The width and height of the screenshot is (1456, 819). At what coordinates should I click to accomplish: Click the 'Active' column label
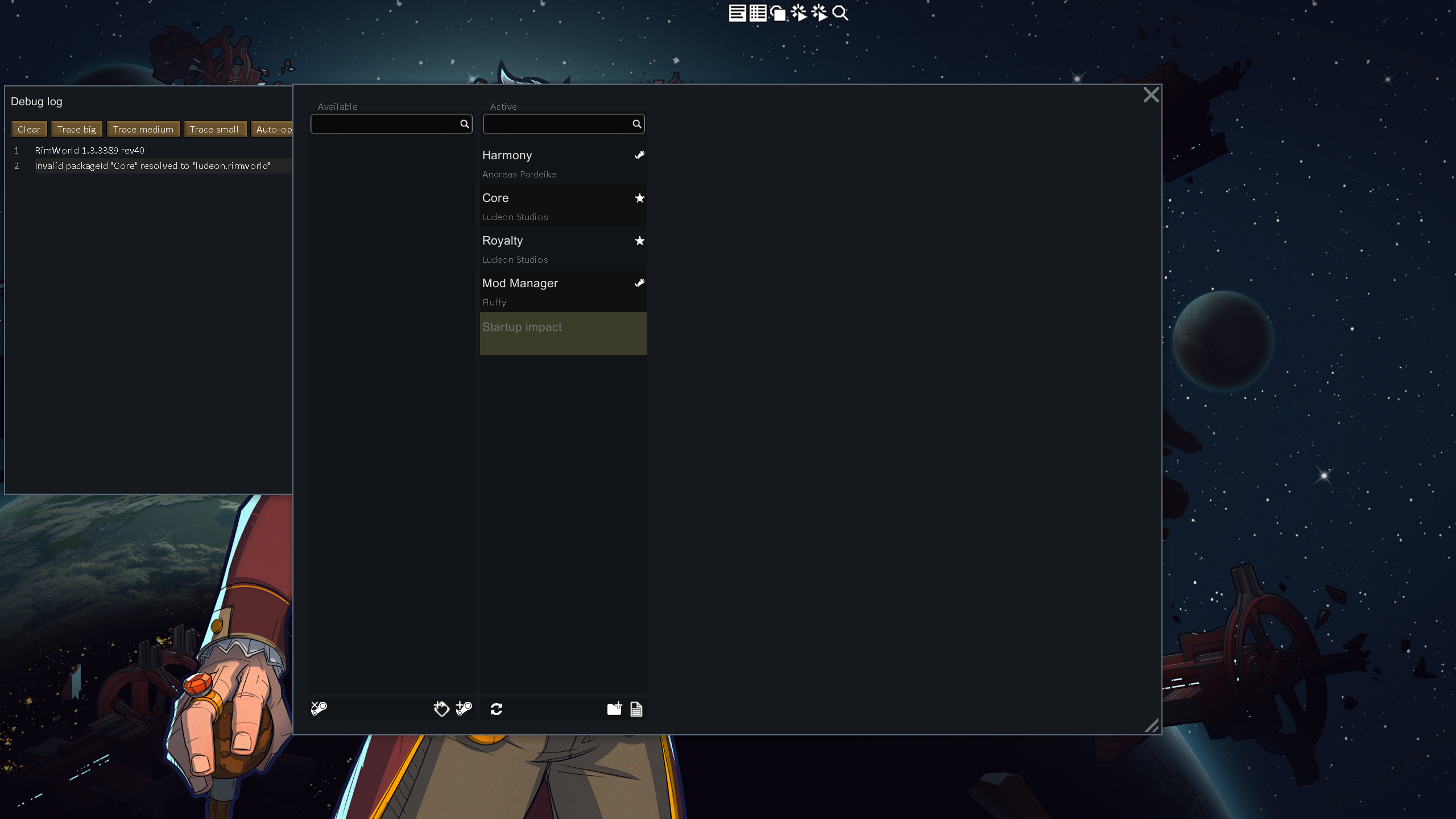(503, 107)
